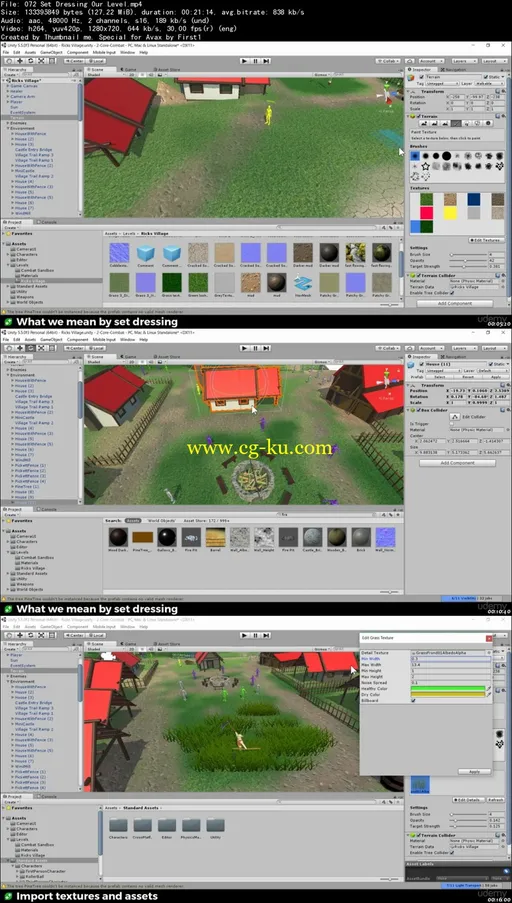Select the Castle_Br material in search results
The height and width of the screenshot is (903, 512).
pyautogui.click(x=313, y=537)
